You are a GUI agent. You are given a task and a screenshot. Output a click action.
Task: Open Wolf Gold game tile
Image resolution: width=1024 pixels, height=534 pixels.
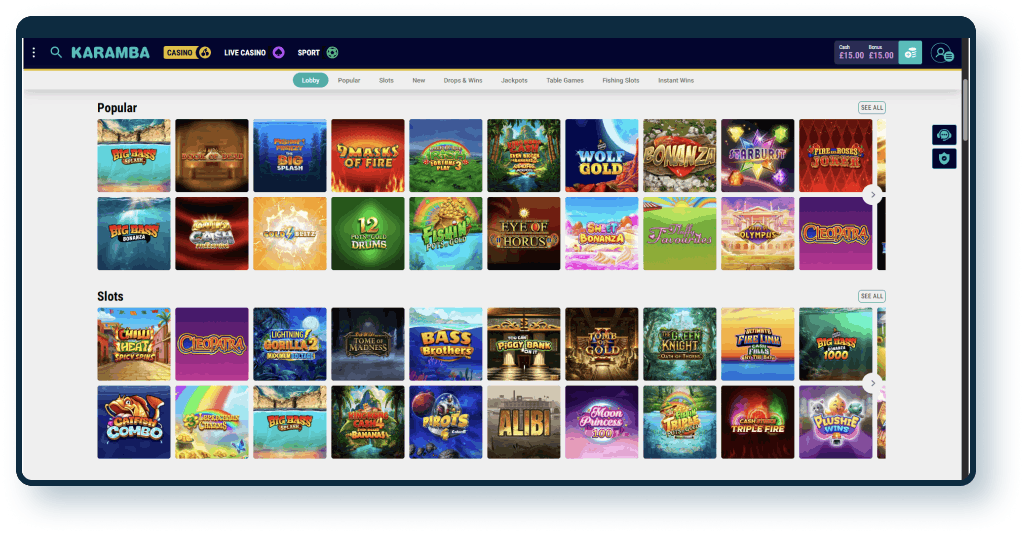click(x=601, y=155)
